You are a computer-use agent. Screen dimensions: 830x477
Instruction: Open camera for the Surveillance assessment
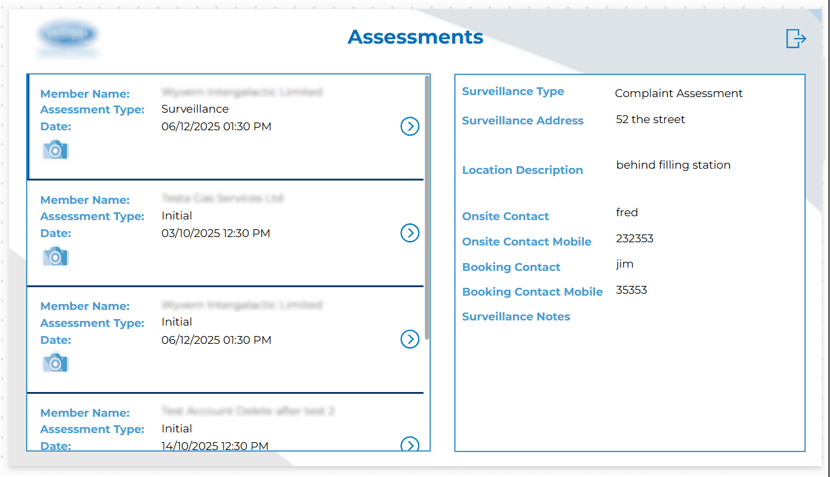(55, 150)
